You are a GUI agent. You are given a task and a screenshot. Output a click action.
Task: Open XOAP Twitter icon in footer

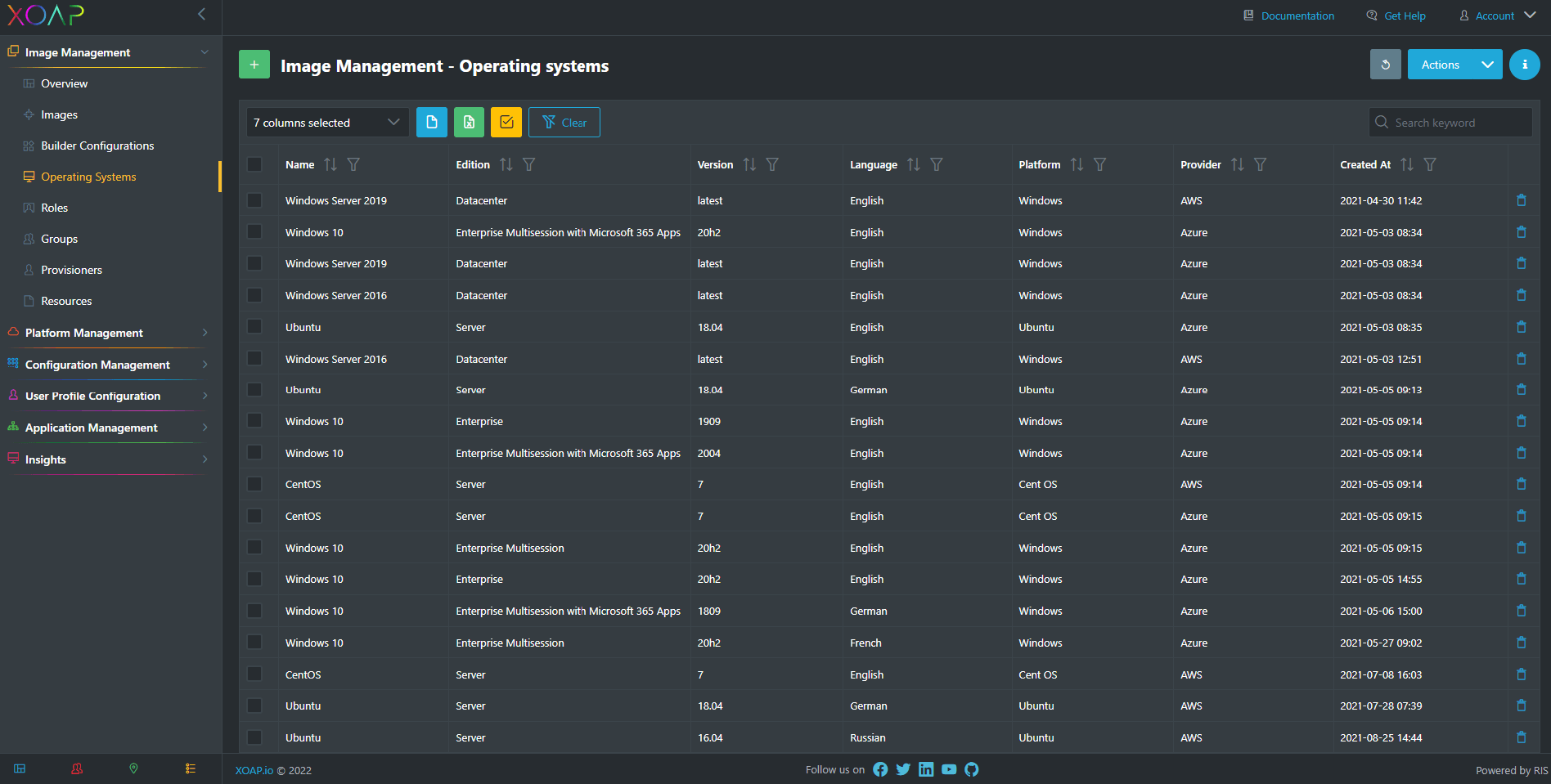click(x=903, y=769)
